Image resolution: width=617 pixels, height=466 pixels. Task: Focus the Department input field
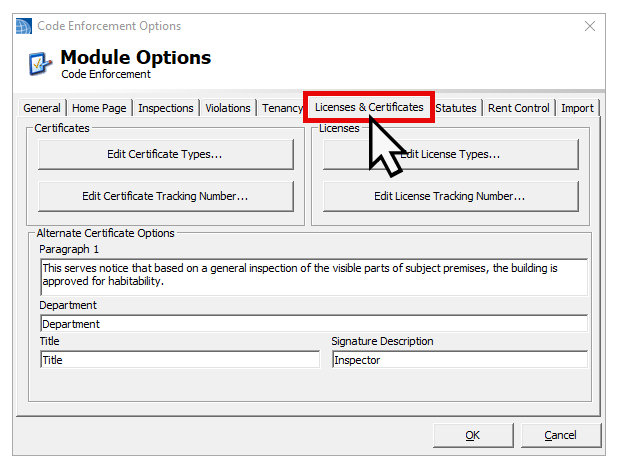tap(313, 324)
